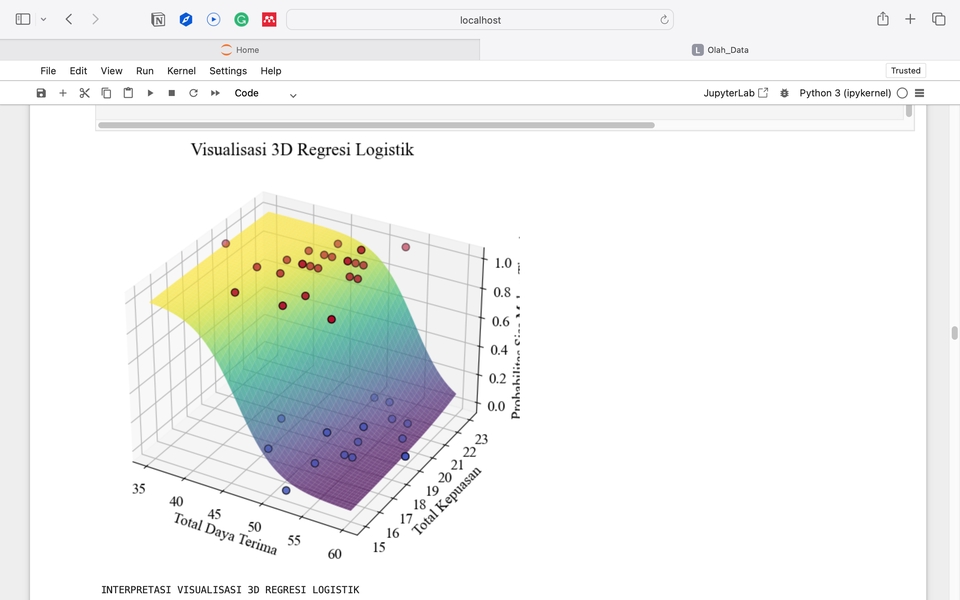
Task: Switch to the Olah_Data tab
Action: [x=720, y=50]
